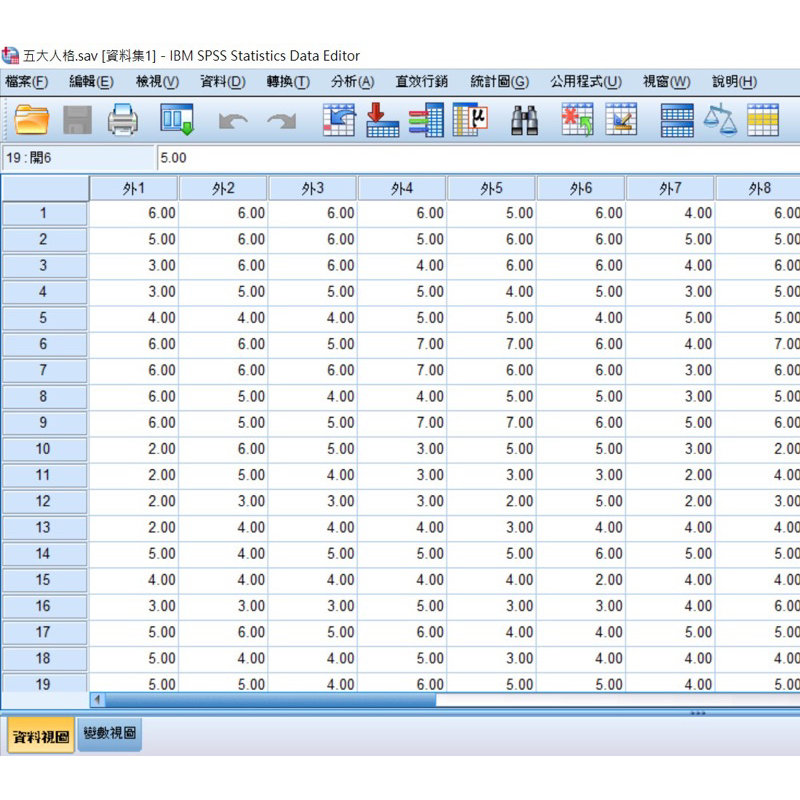800x800 pixels.
Task: Click the Redo arrow icon
Action: [282, 121]
